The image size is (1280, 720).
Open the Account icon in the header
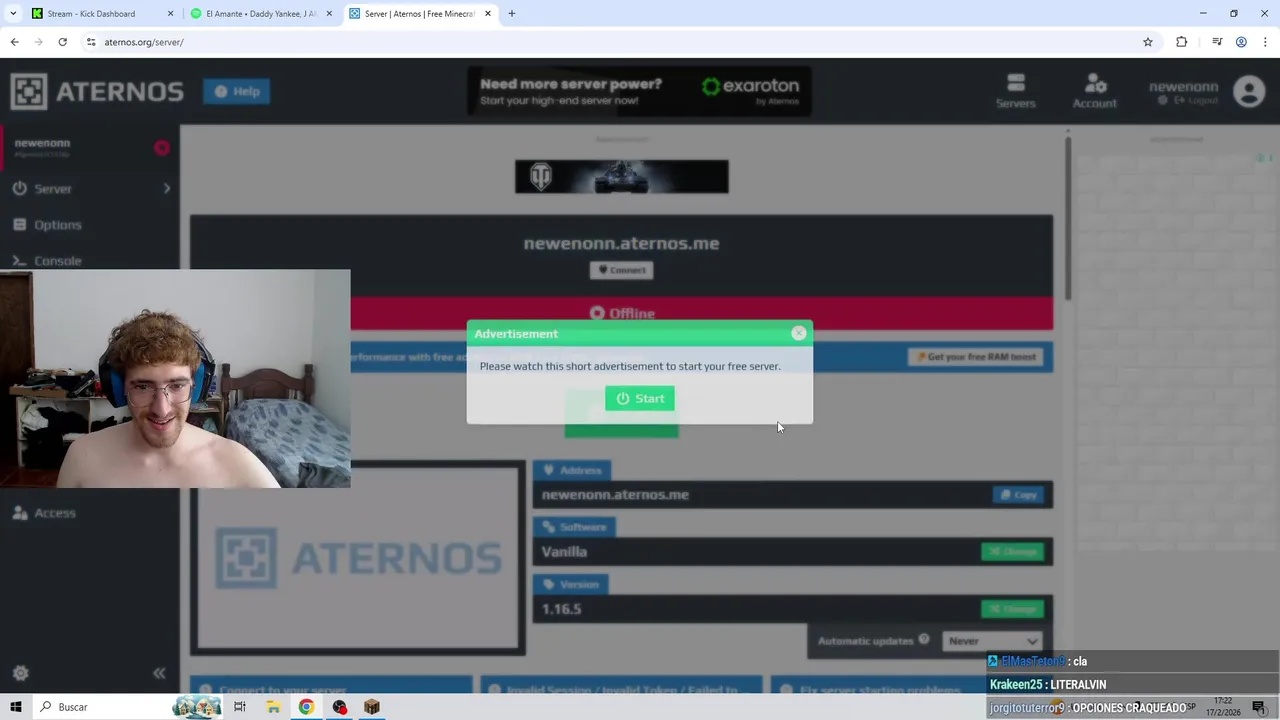(x=1094, y=91)
